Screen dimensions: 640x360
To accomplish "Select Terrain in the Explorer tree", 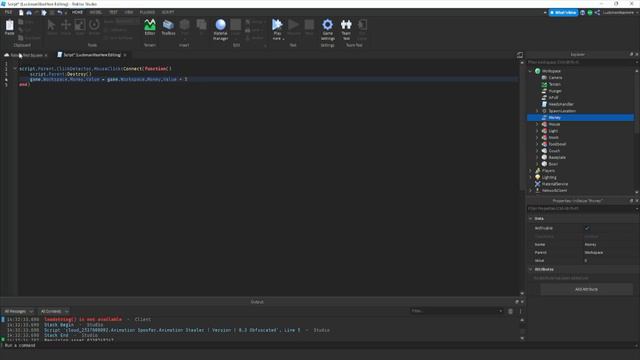I will 554,84.
